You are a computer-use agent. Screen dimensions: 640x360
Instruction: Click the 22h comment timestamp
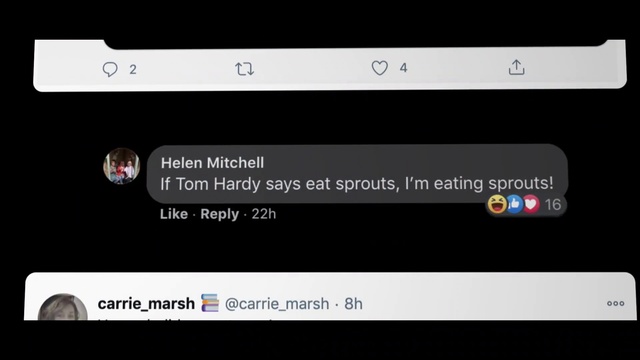(x=264, y=214)
